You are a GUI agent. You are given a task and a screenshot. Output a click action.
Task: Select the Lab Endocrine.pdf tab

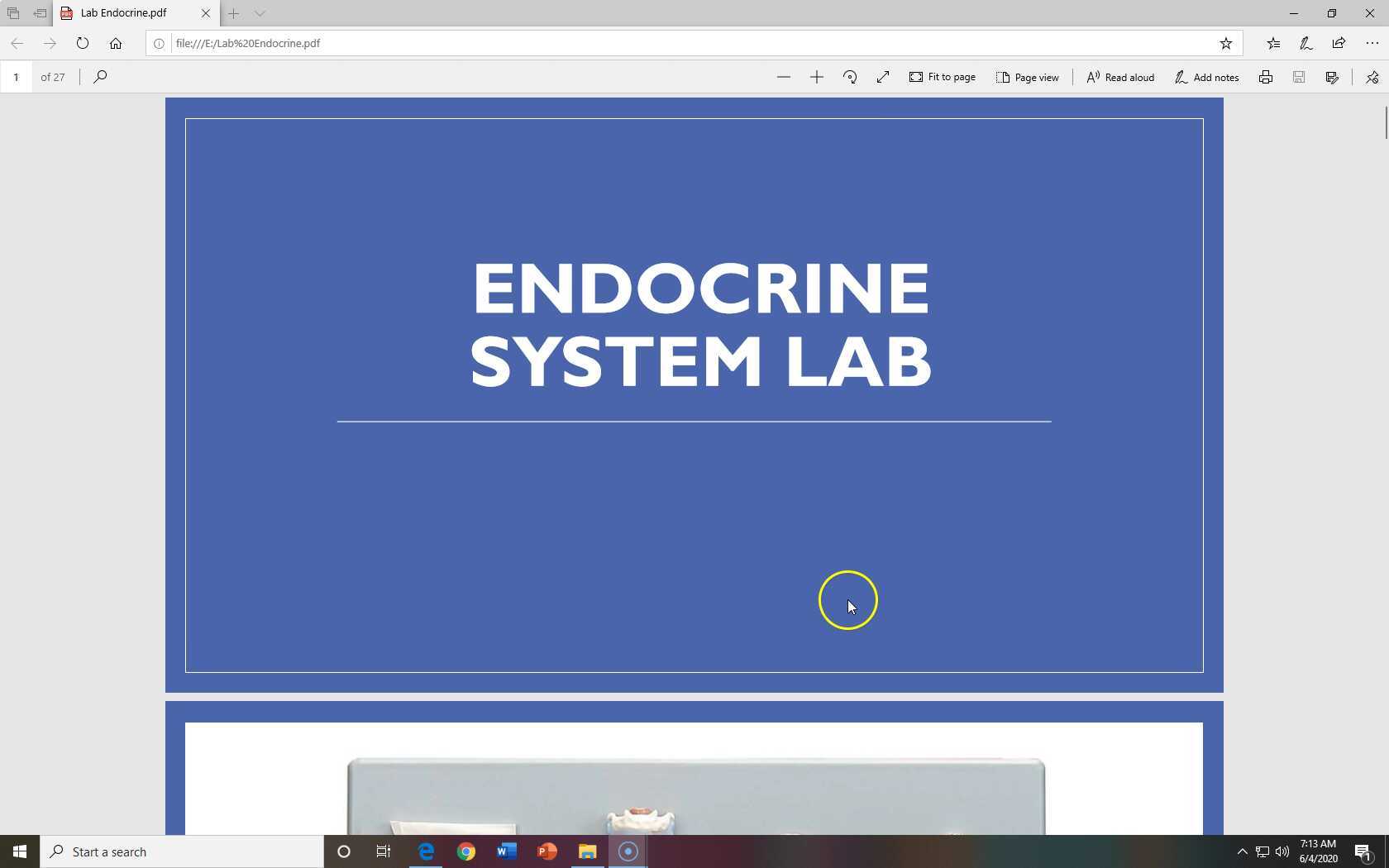point(132,13)
